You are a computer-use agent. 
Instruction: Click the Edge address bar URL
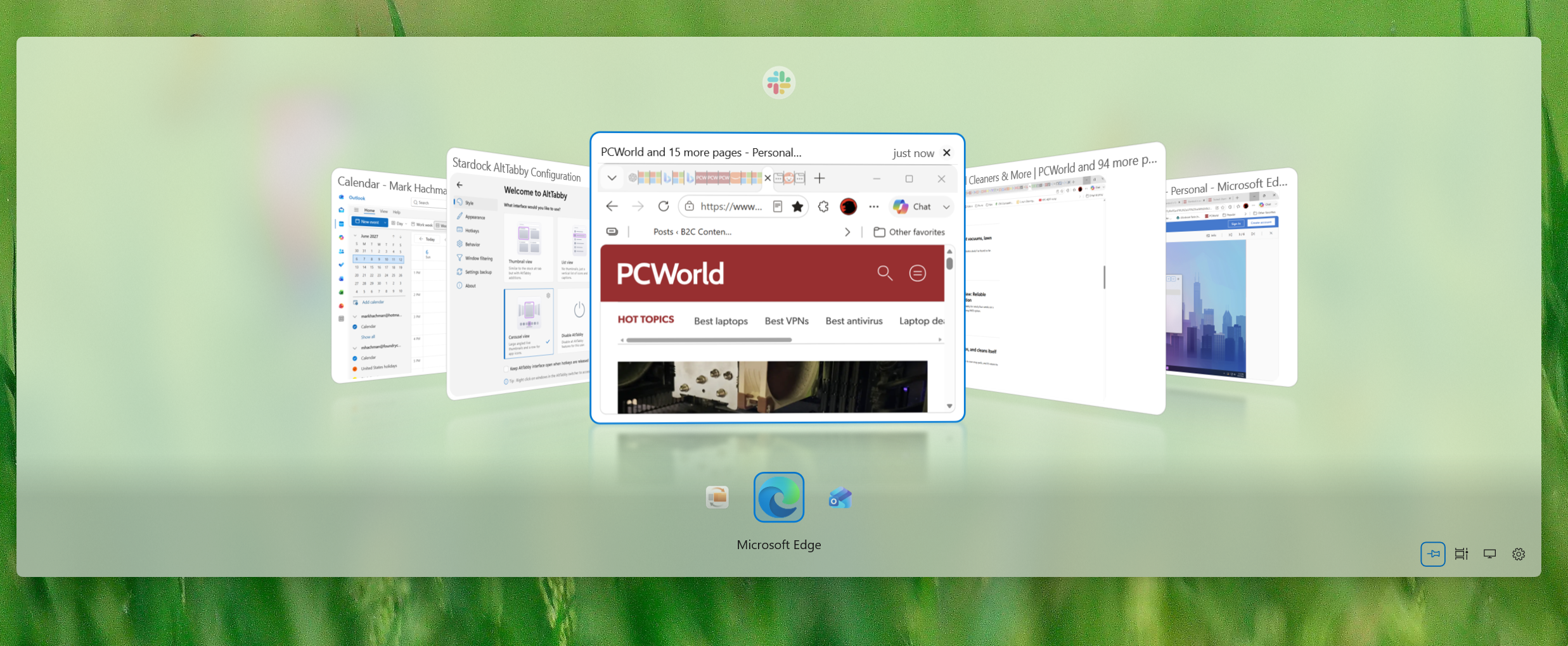pos(731,206)
